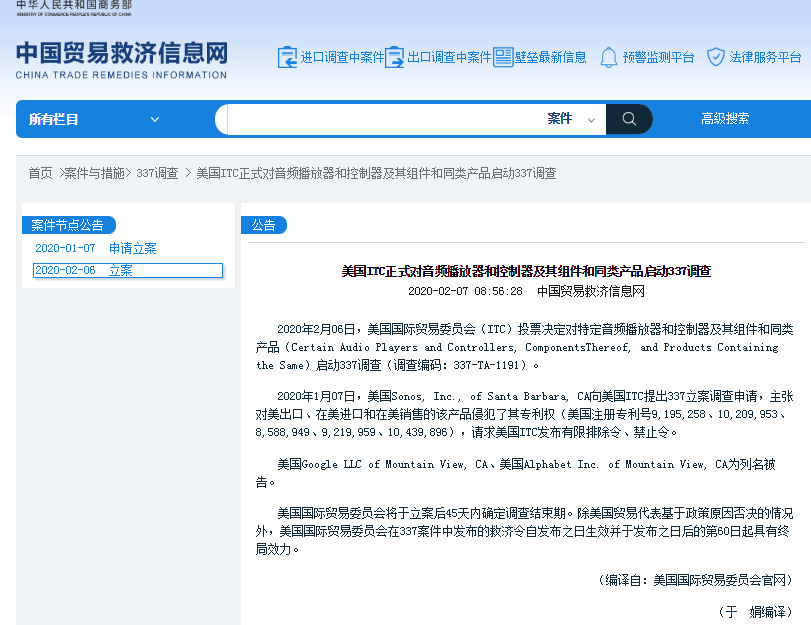Viewport: 811px width, 625px height.
Task: Click the trade barrier news icon
Action: click(503, 57)
